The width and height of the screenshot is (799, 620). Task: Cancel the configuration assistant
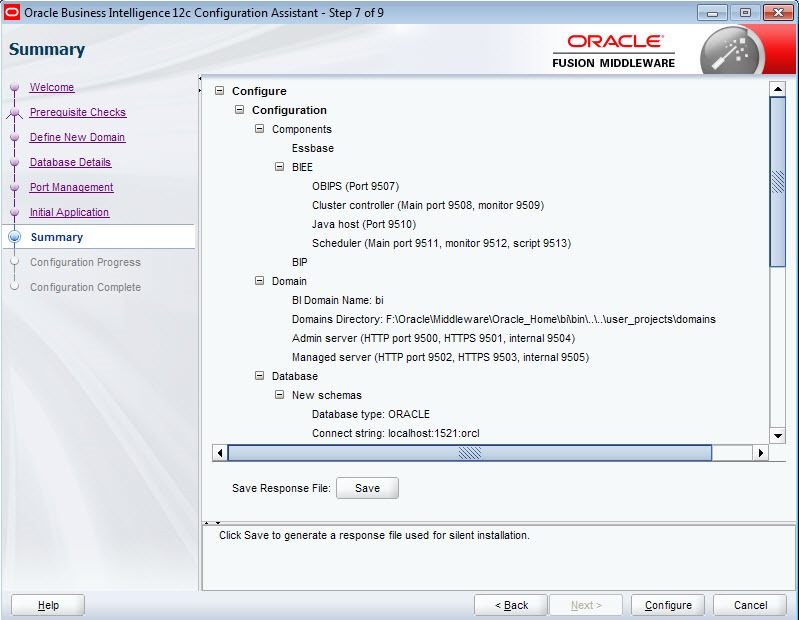point(750,605)
